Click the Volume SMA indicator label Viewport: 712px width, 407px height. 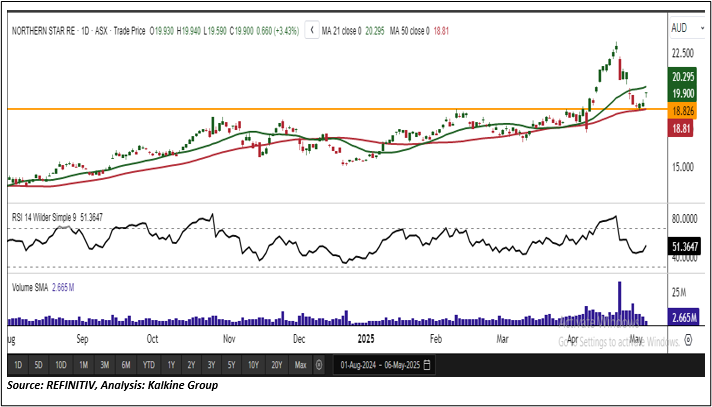pyautogui.click(x=30, y=286)
